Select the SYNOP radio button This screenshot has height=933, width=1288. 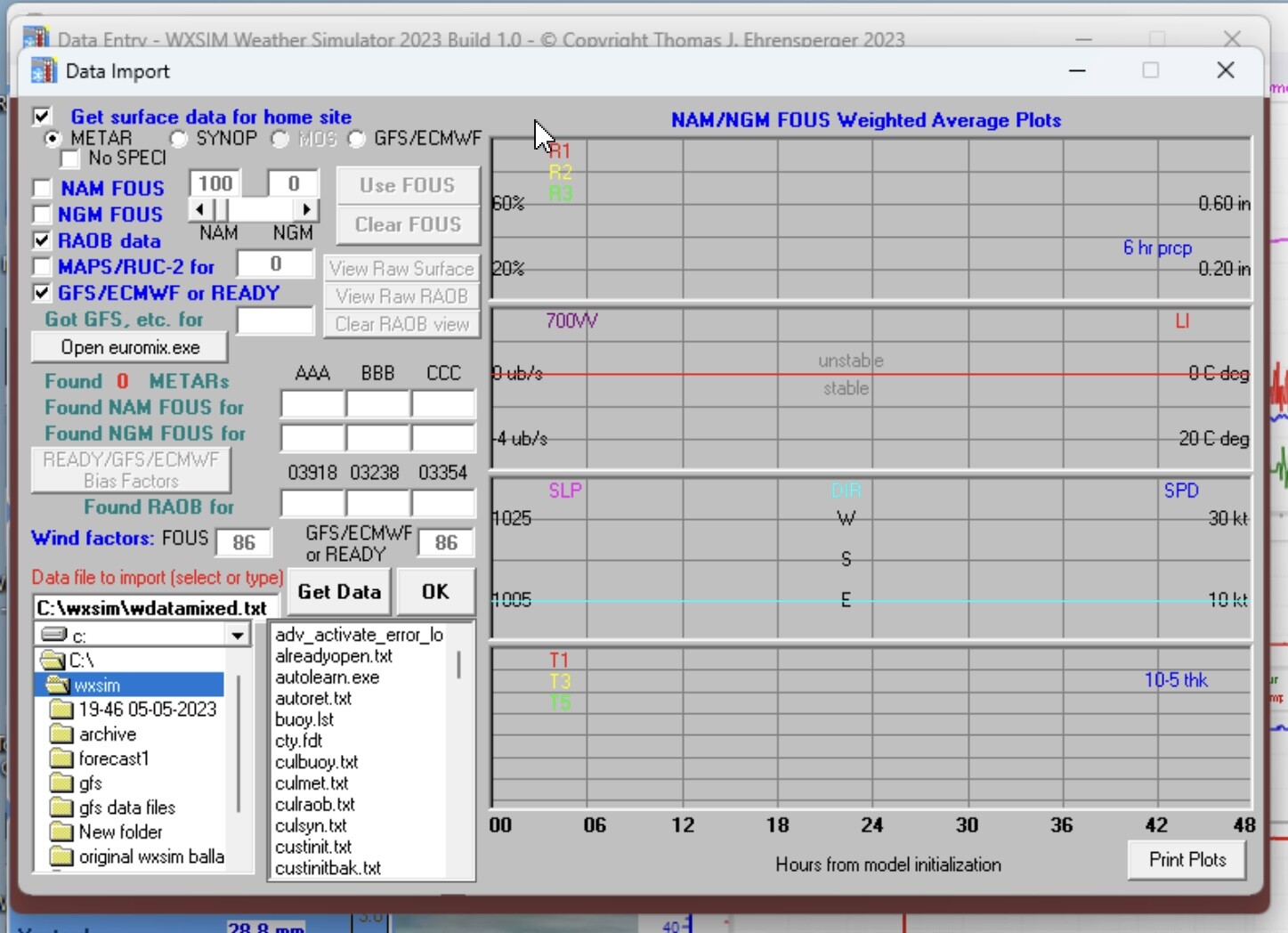coord(179,139)
